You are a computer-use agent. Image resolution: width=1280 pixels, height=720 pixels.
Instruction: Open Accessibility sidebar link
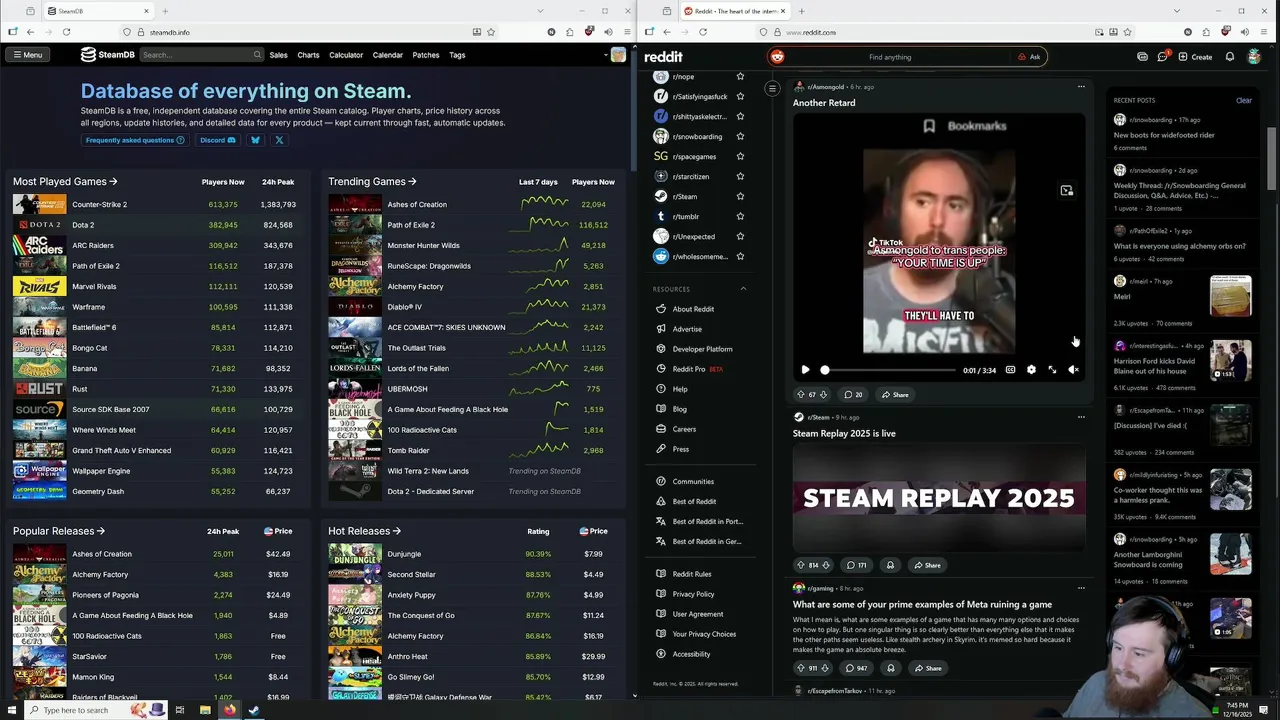(x=691, y=654)
